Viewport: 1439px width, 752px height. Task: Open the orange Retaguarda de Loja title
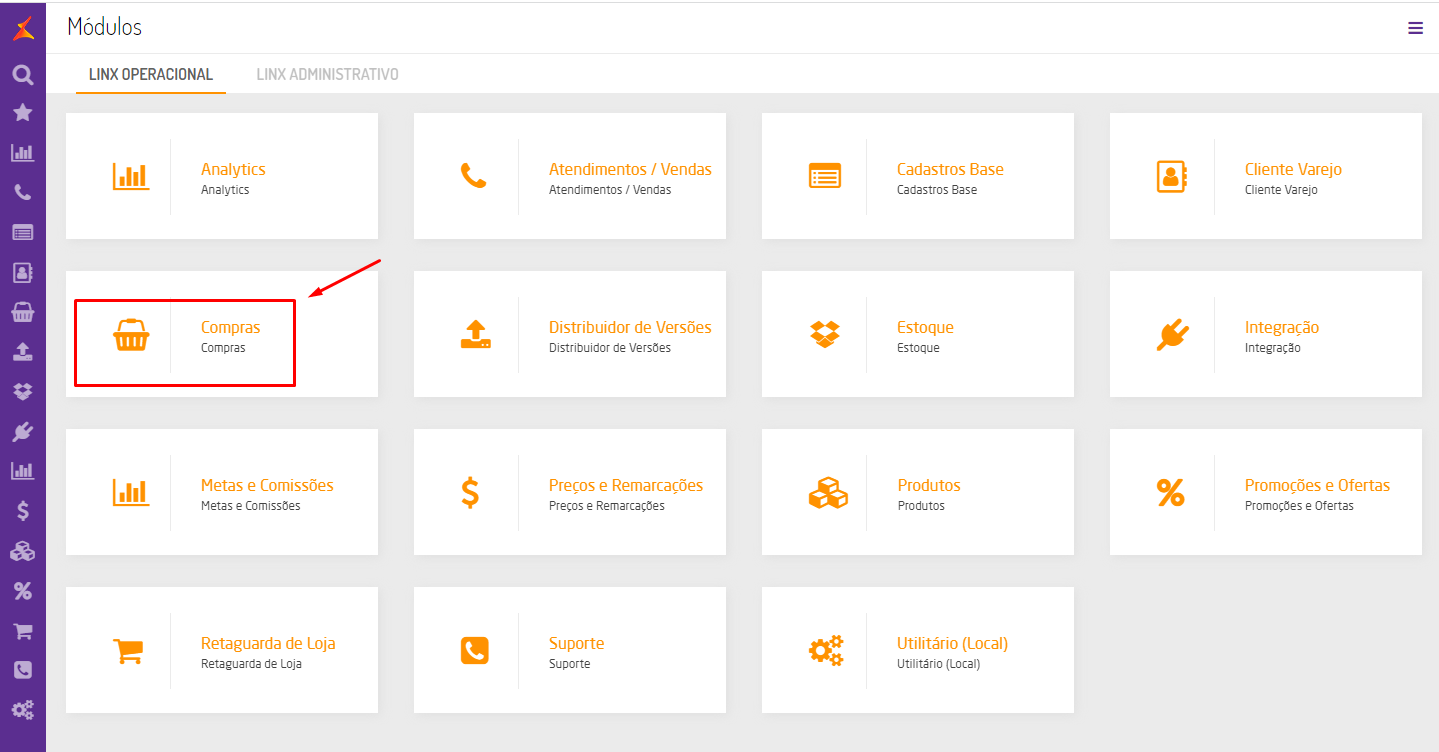click(268, 643)
